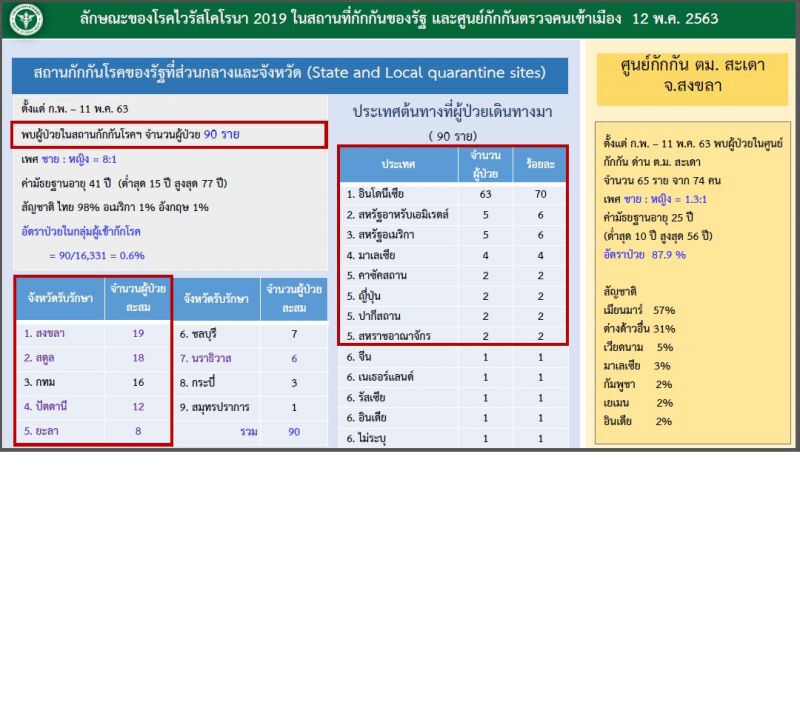The height and width of the screenshot is (711, 800).
Task: Click country row '6. รัสเซีย'
Action: point(453,397)
